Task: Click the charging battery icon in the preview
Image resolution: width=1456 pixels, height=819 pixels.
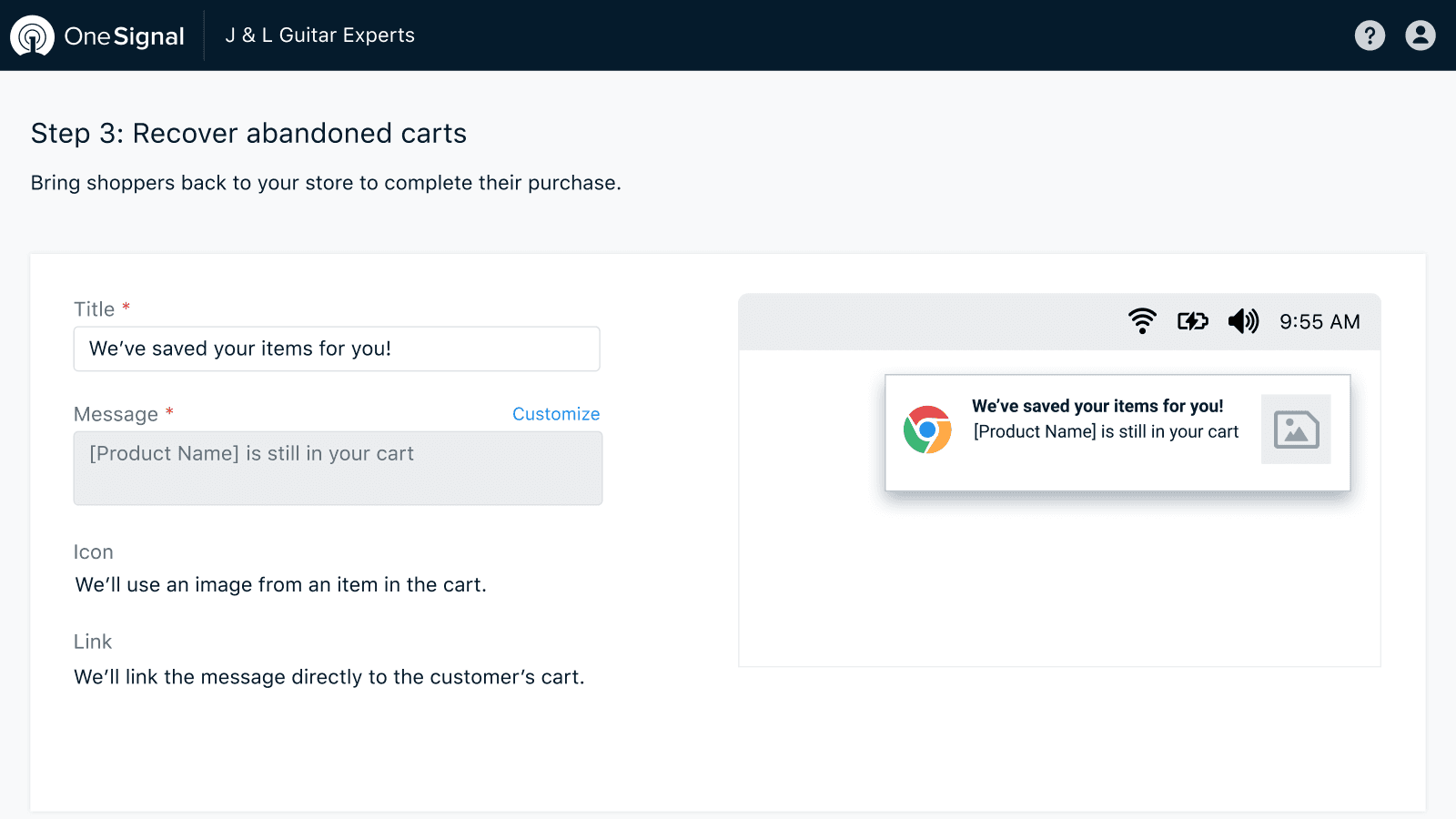Action: click(x=1192, y=320)
